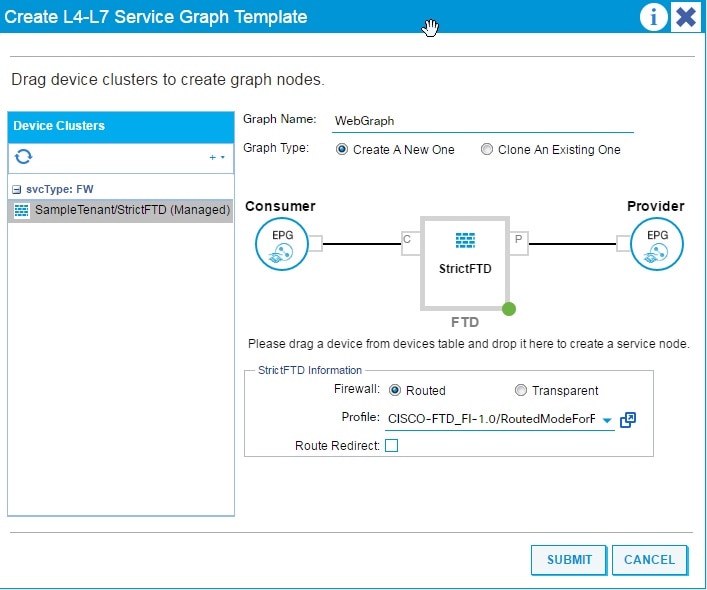Click firewall icon inside StrictFTD node
Image resolution: width=707 pixels, height=590 pixels.
[465, 240]
